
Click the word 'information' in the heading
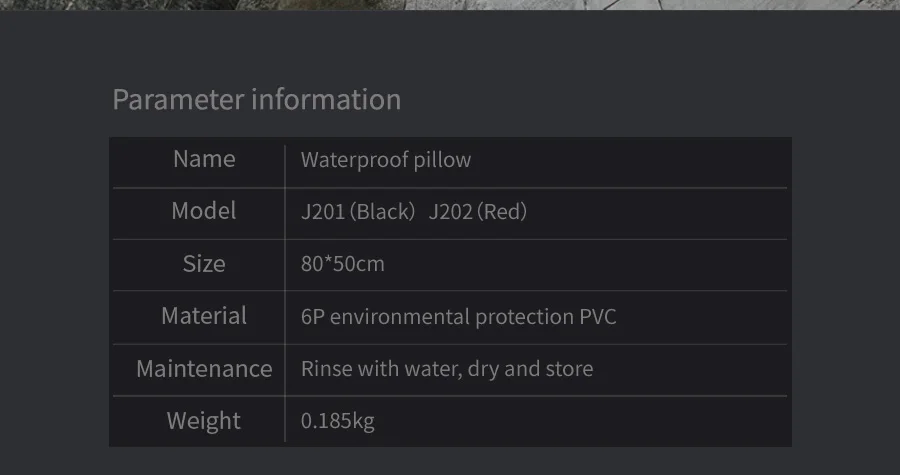click(x=326, y=100)
